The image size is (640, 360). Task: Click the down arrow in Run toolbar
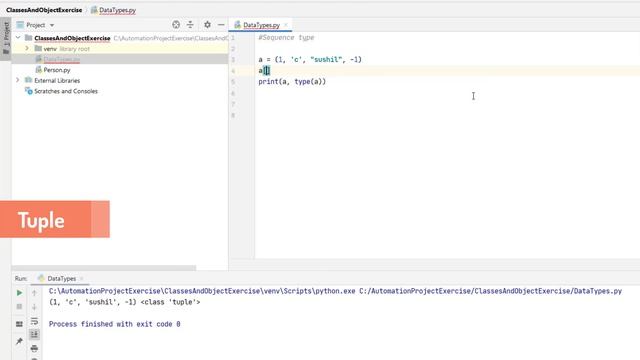(x=34, y=307)
